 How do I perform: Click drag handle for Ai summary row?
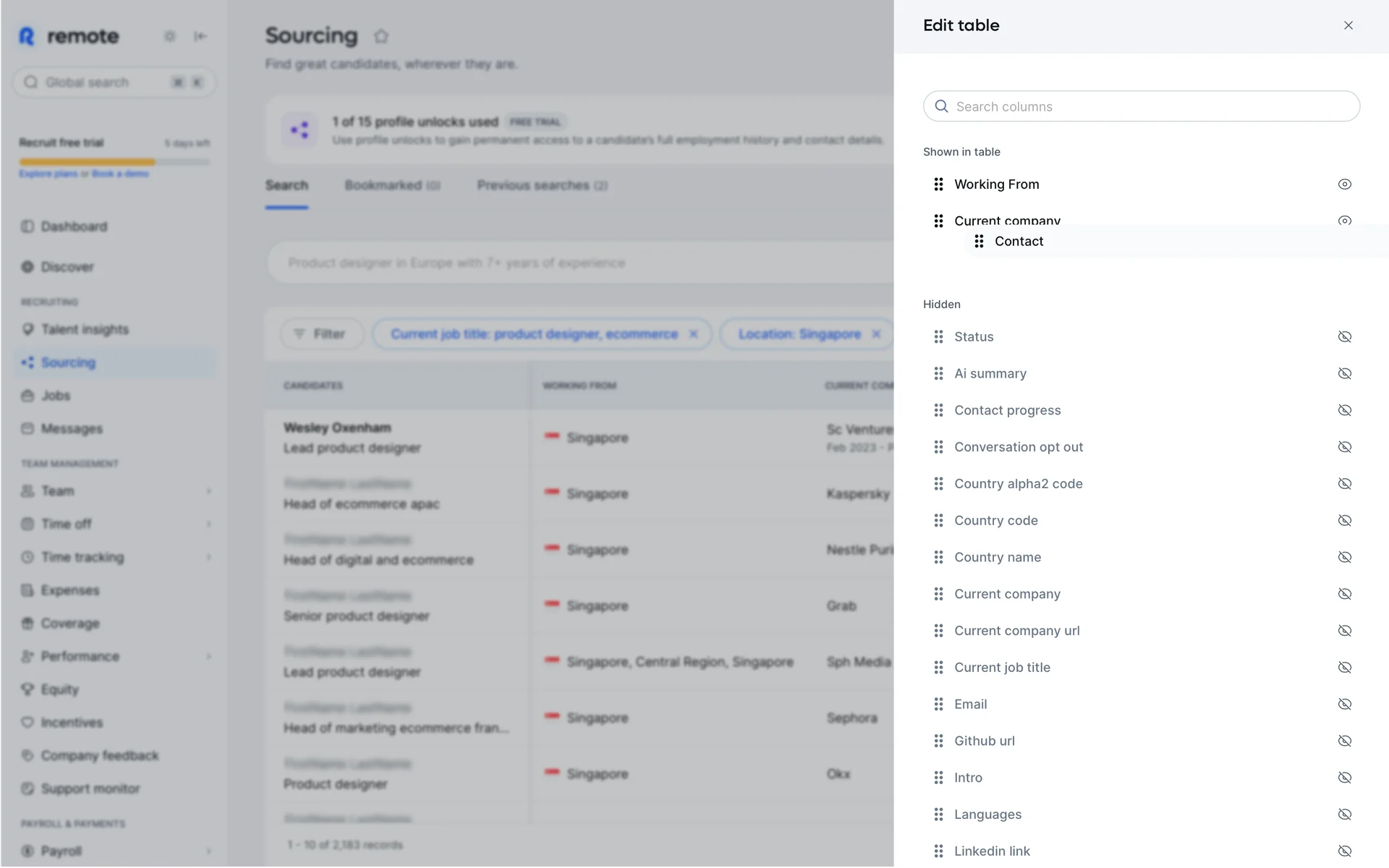[938, 374]
